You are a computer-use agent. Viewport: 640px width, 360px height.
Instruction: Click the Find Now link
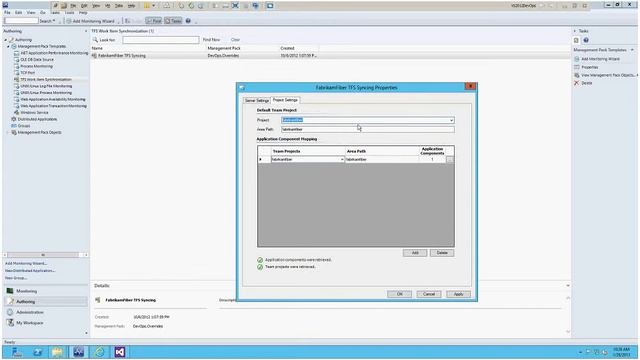click(x=211, y=40)
